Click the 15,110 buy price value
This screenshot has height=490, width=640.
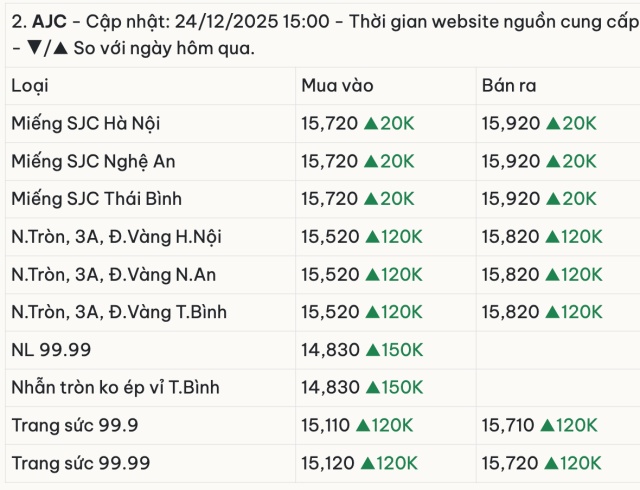325,426
